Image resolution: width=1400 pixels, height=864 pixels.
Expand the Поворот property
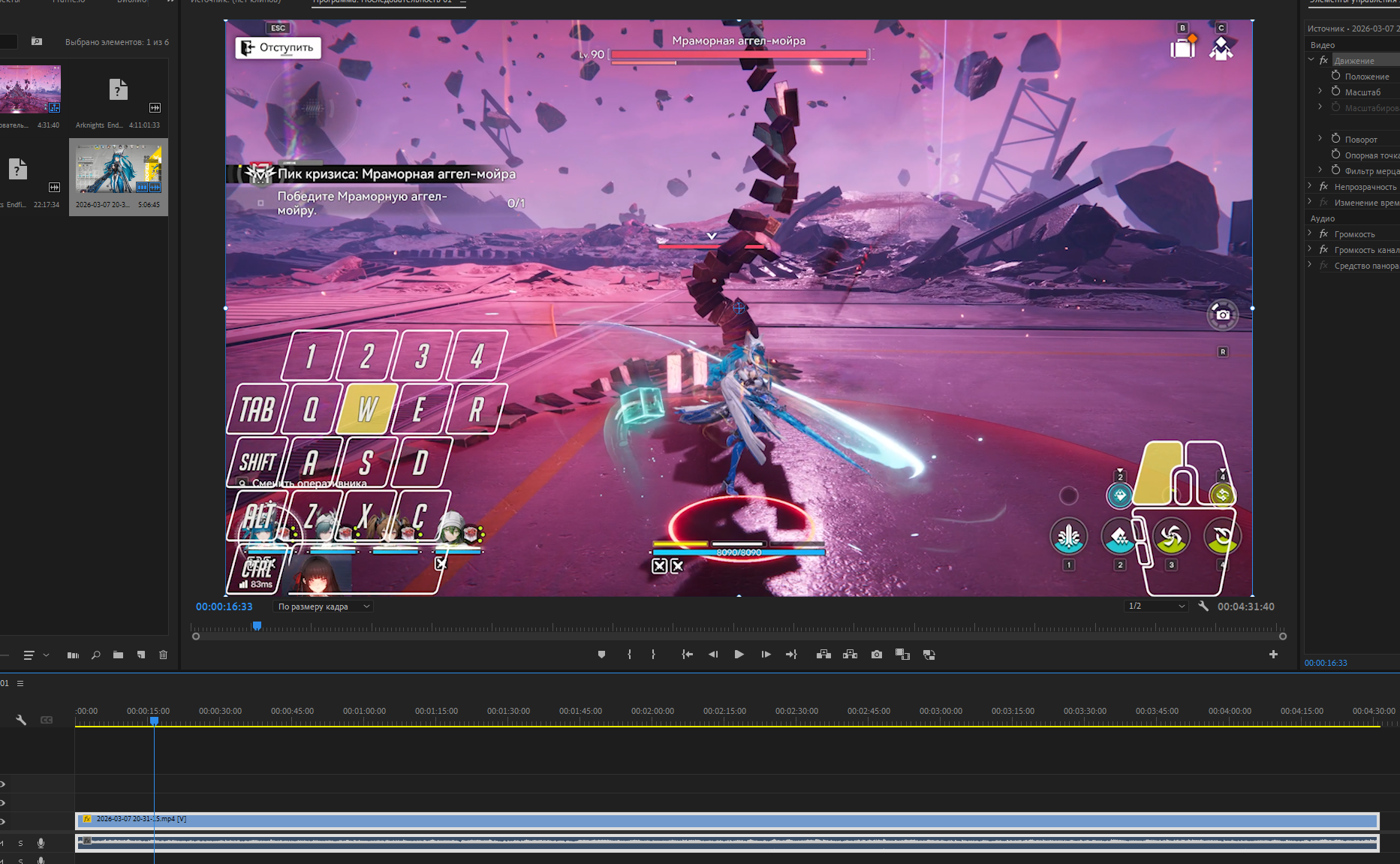[x=1320, y=139]
